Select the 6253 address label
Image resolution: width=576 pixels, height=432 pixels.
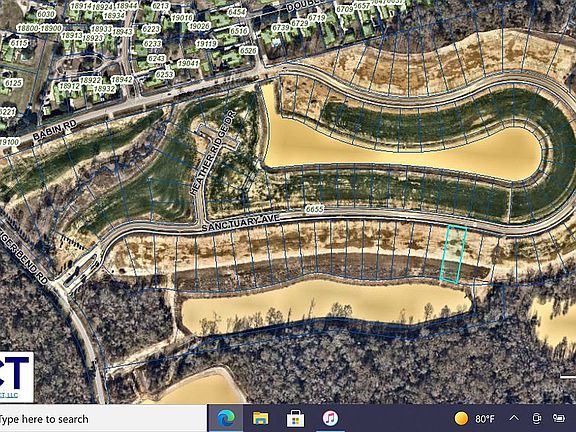[165, 75]
